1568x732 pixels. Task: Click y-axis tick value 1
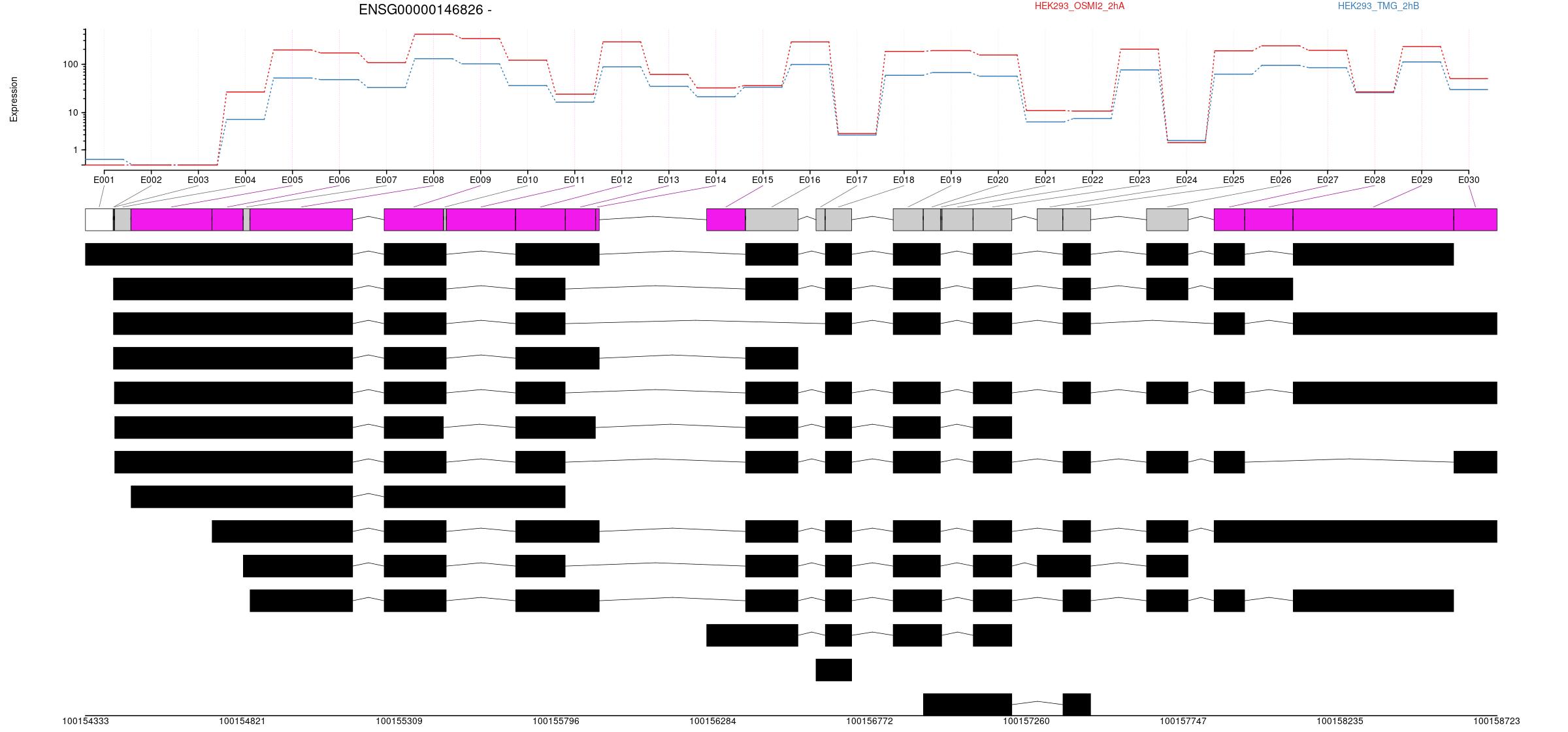[x=76, y=150]
